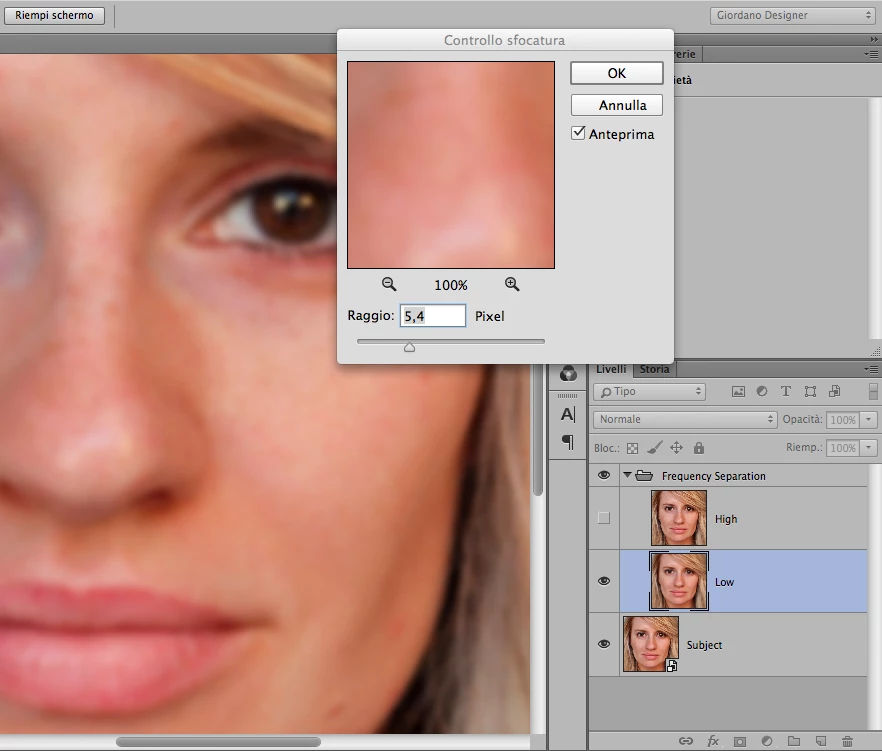Click the Riemp. fill value field
The width and height of the screenshot is (882, 751).
(x=843, y=448)
